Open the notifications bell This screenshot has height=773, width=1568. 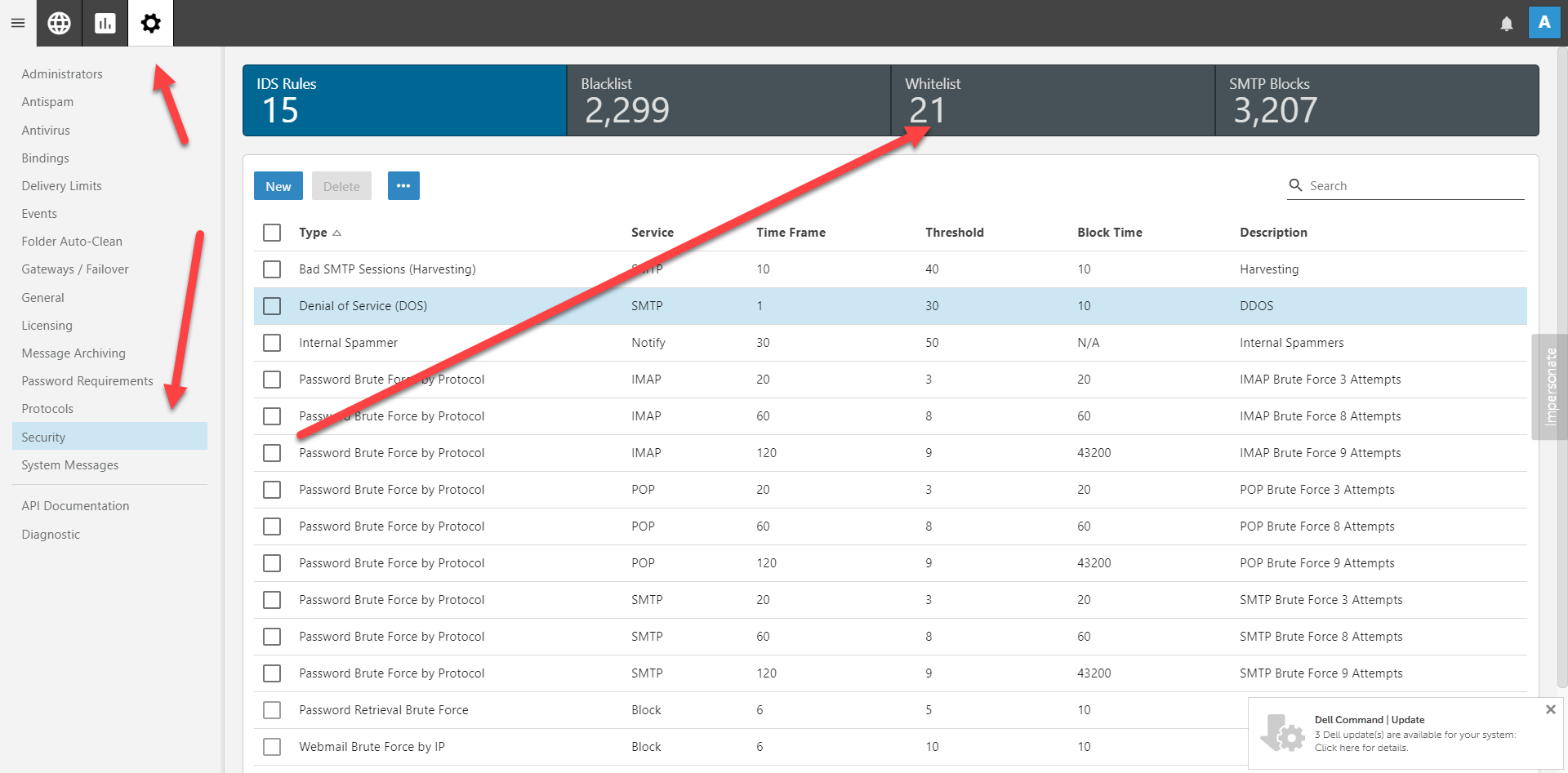[x=1506, y=24]
